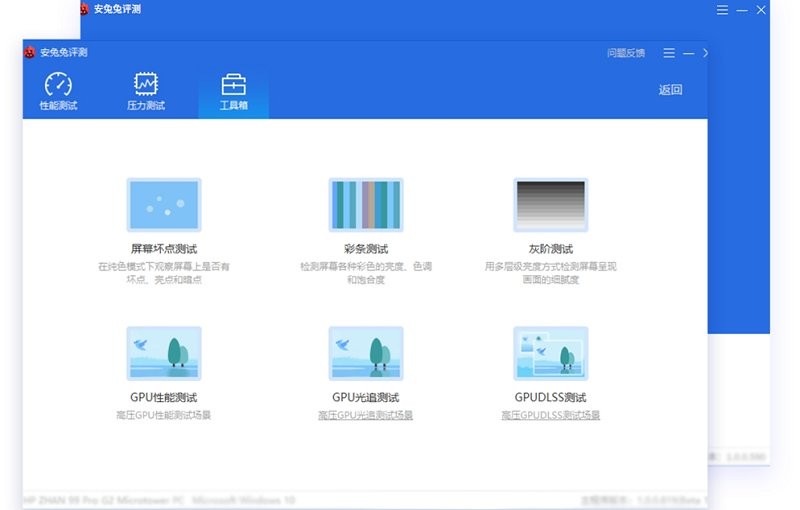The image size is (800, 510).
Task: Open the 灰阶测试 grayscale test icon
Action: (550, 205)
